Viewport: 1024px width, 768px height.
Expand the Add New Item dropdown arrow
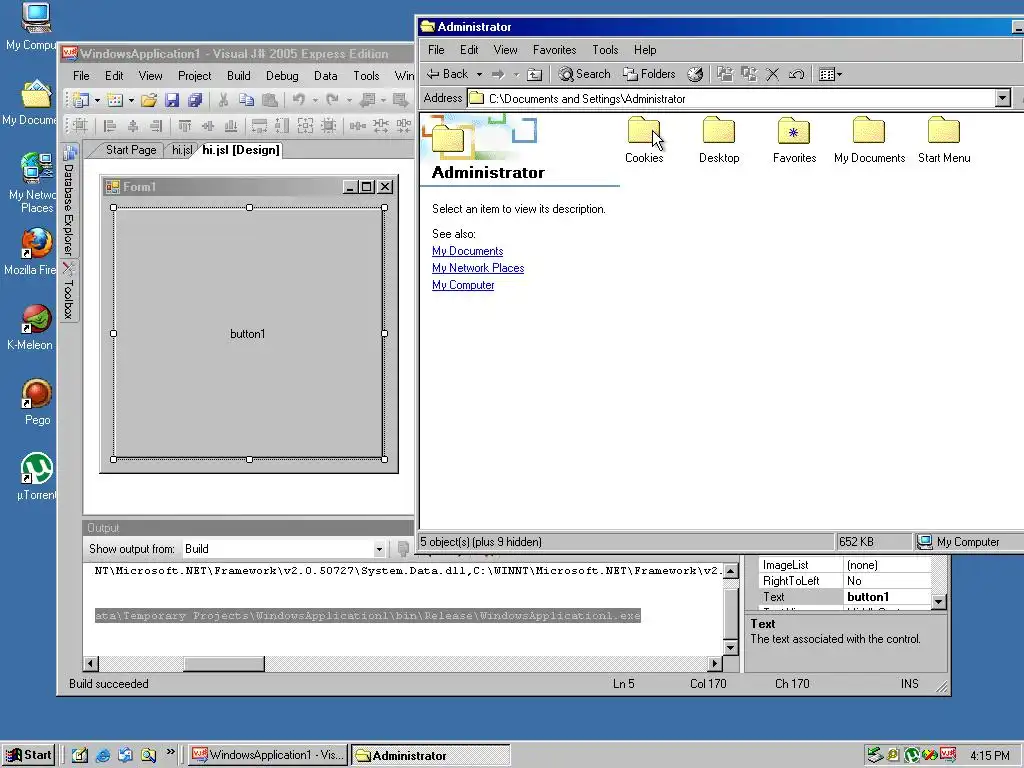pyautogui.click(x=131, y=100)
